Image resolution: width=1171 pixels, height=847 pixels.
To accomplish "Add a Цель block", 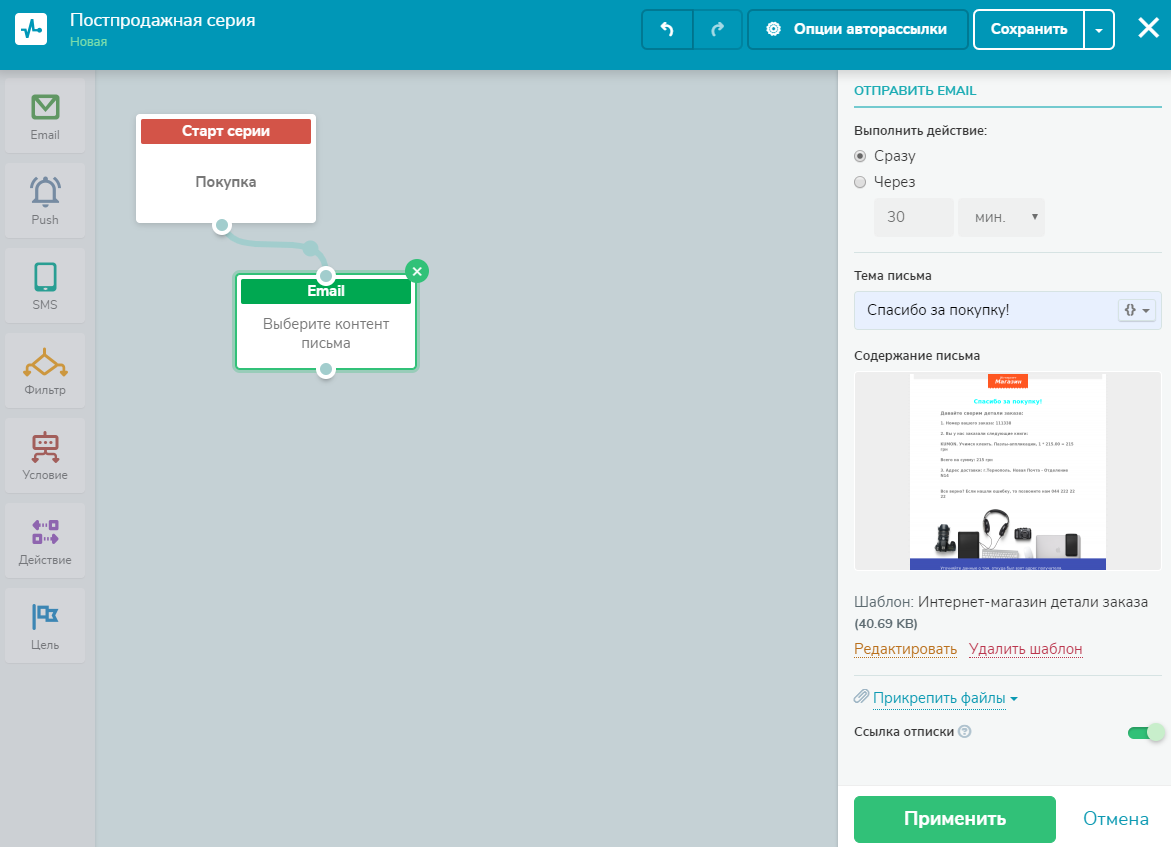I will click(45, 626).
